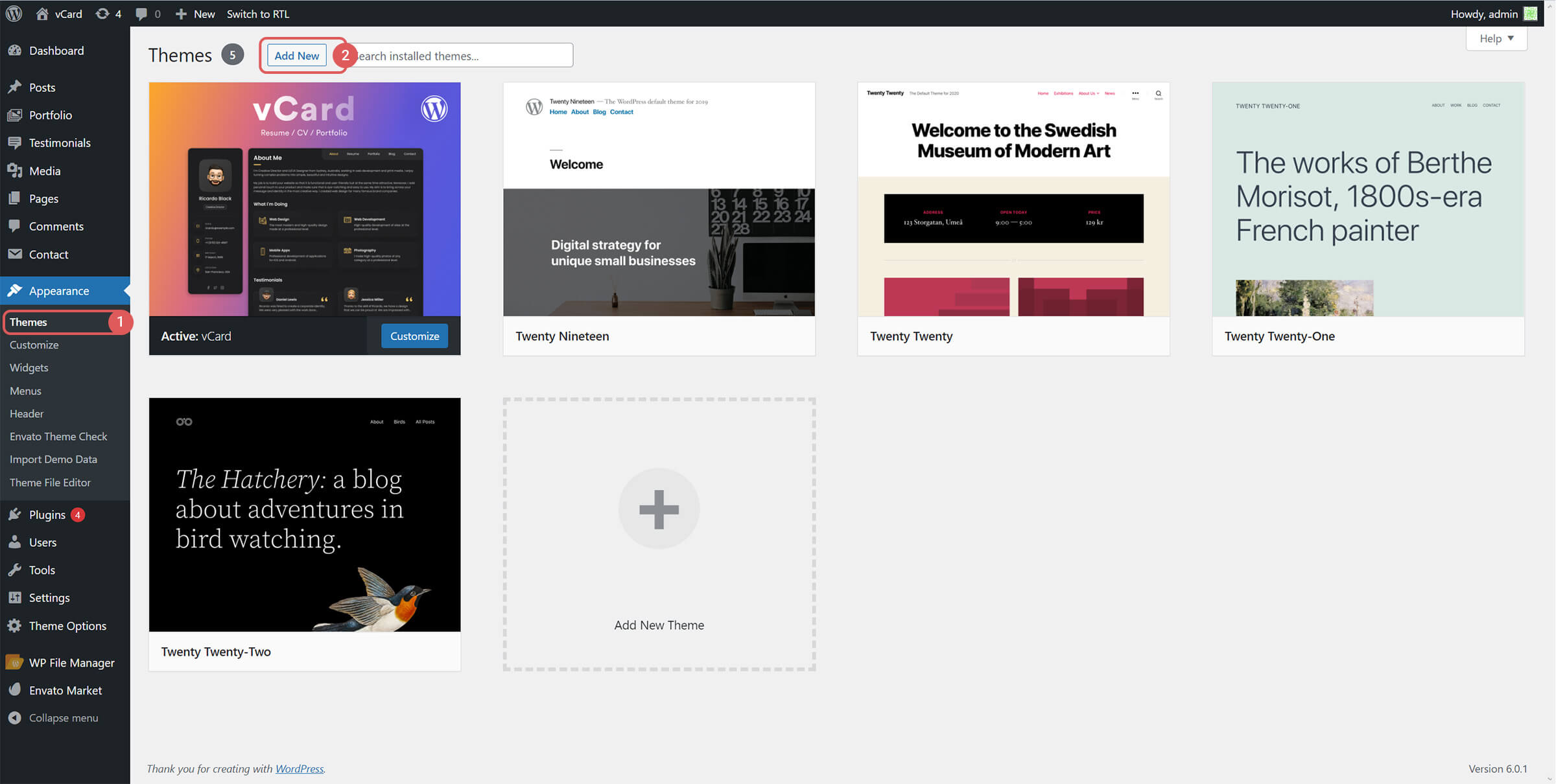This screenshot has height=784, width=1556.
Task: Click the Tools wrench icon
Action: (15, 570)
